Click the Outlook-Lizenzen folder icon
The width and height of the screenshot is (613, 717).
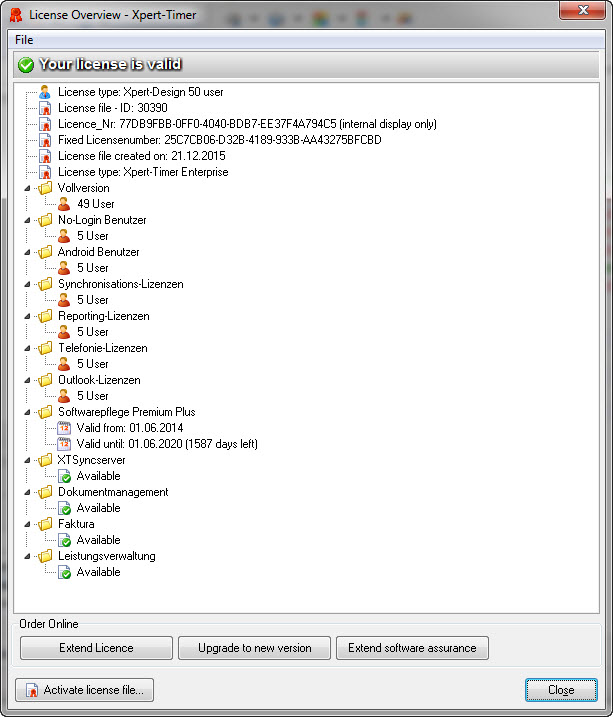tap(45, 380)
